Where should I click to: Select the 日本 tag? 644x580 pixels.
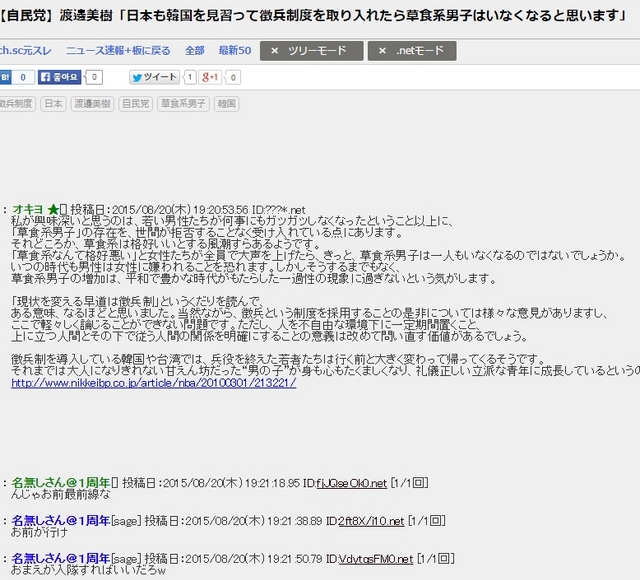54,104
